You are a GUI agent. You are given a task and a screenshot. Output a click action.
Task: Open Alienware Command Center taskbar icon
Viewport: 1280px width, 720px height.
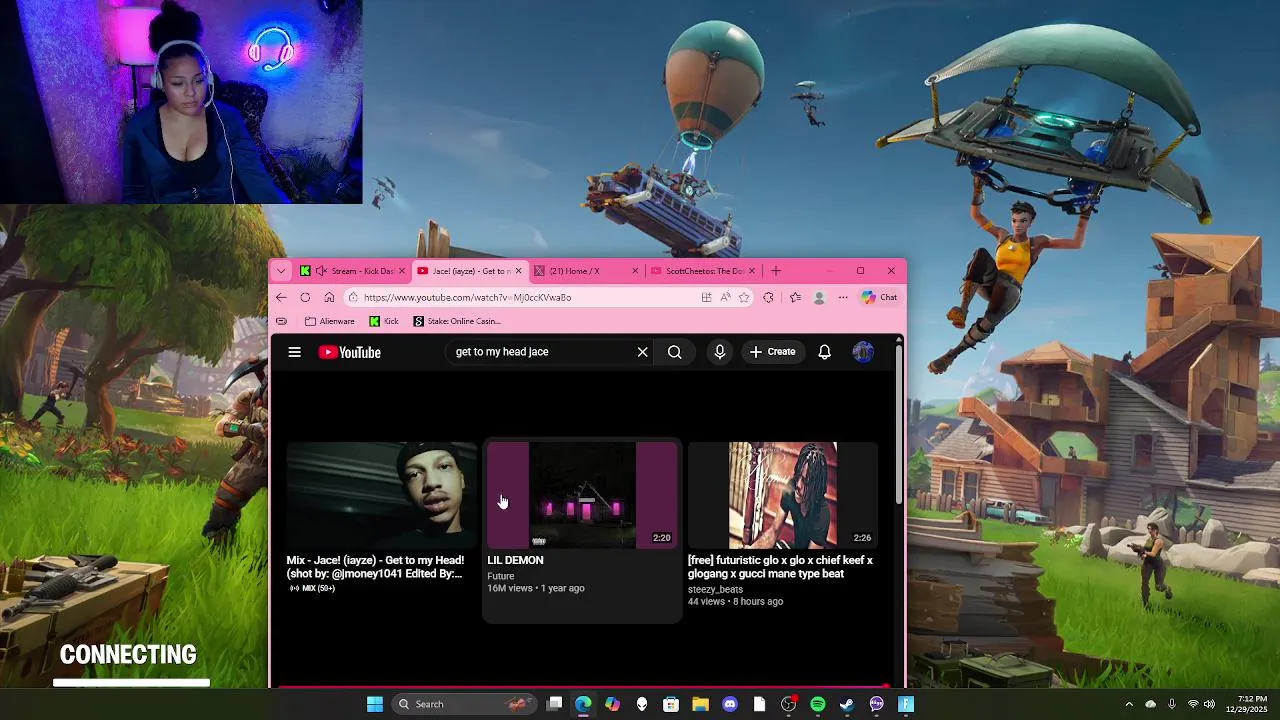click(642, 704)
